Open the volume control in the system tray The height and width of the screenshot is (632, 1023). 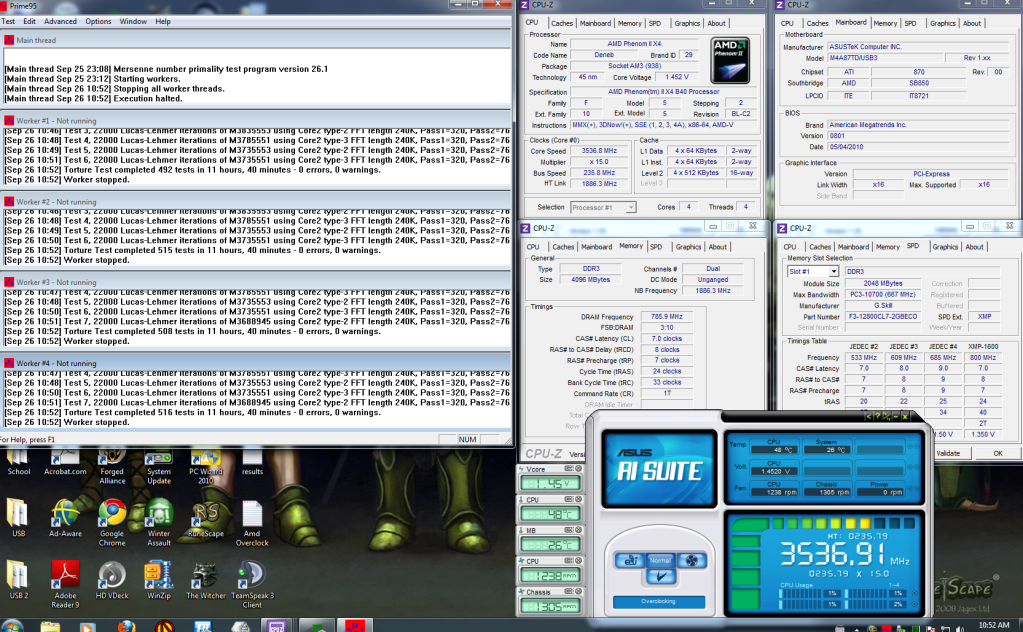pyautogui.click(x=959, y=627)
